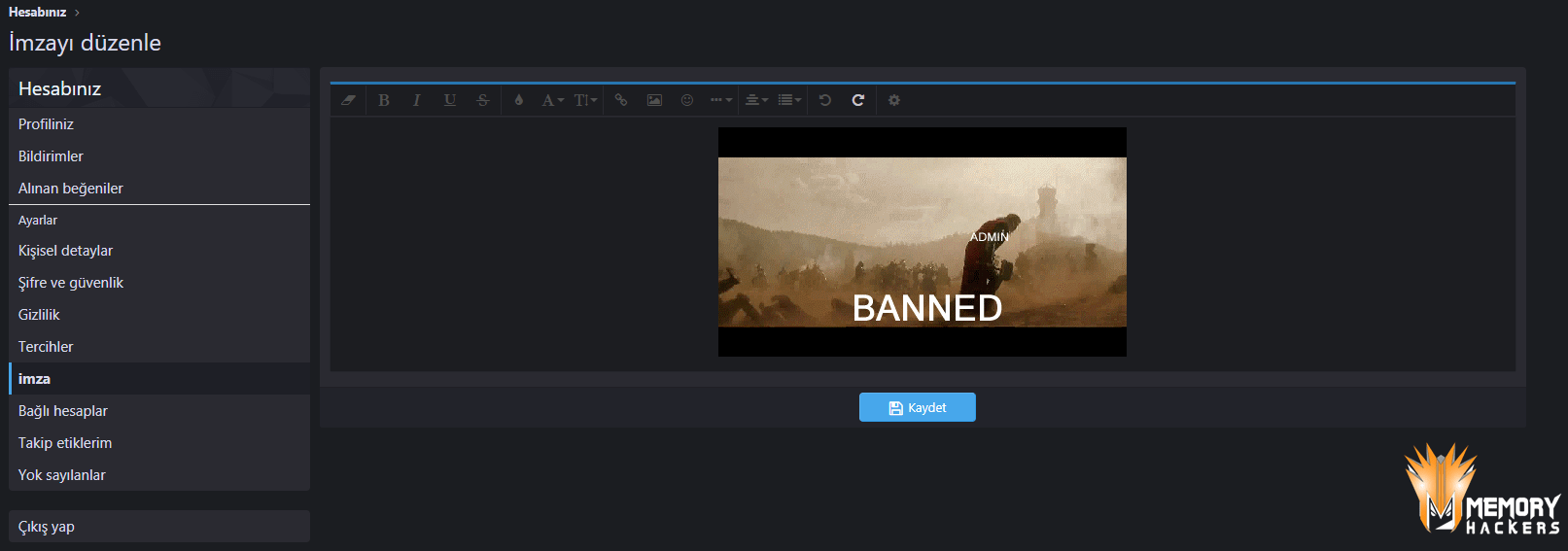This screenshot has height=551, width=1568.
Task: Open Tercihler settings
Action: (159, 347)
